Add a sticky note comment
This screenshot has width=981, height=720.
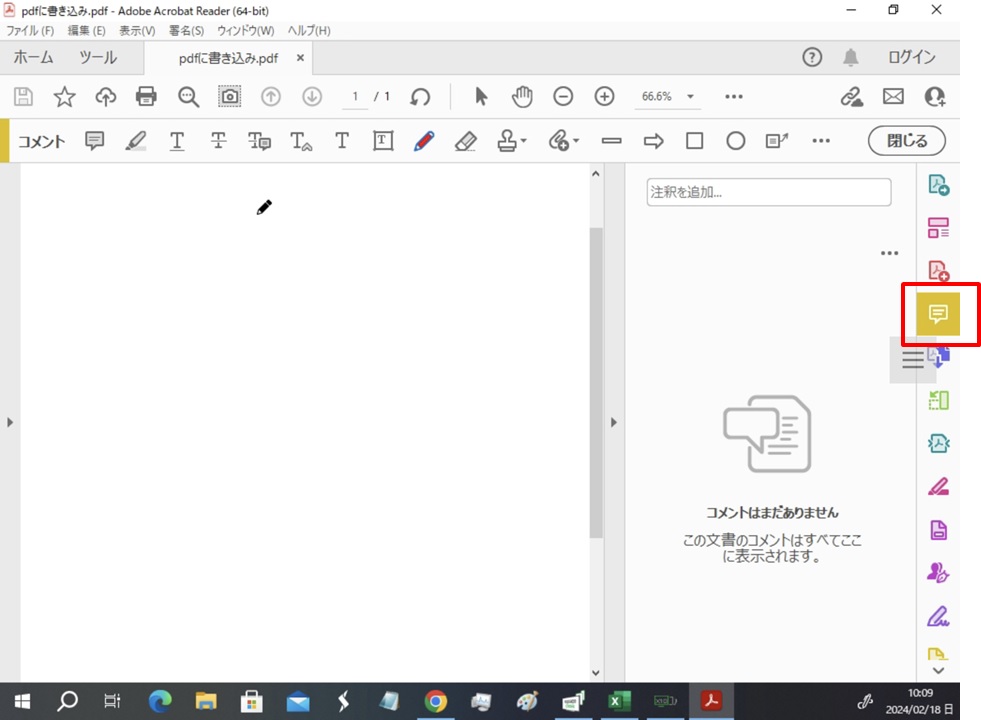click(94, 141)
